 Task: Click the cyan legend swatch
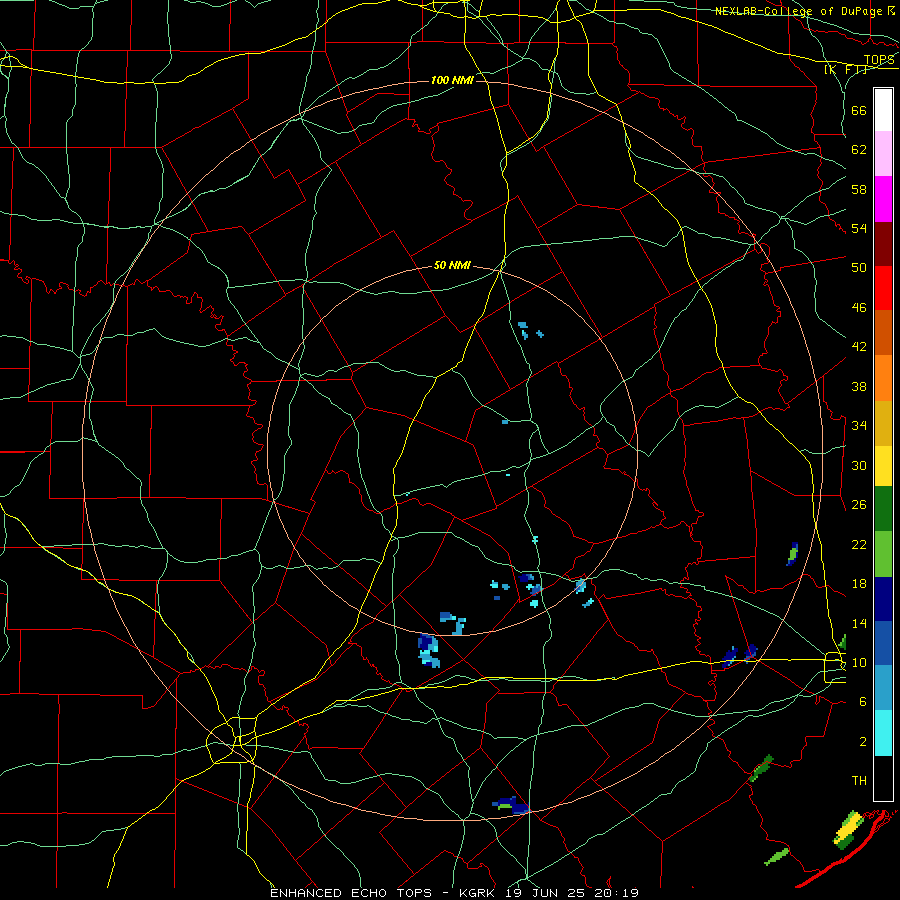883,733
